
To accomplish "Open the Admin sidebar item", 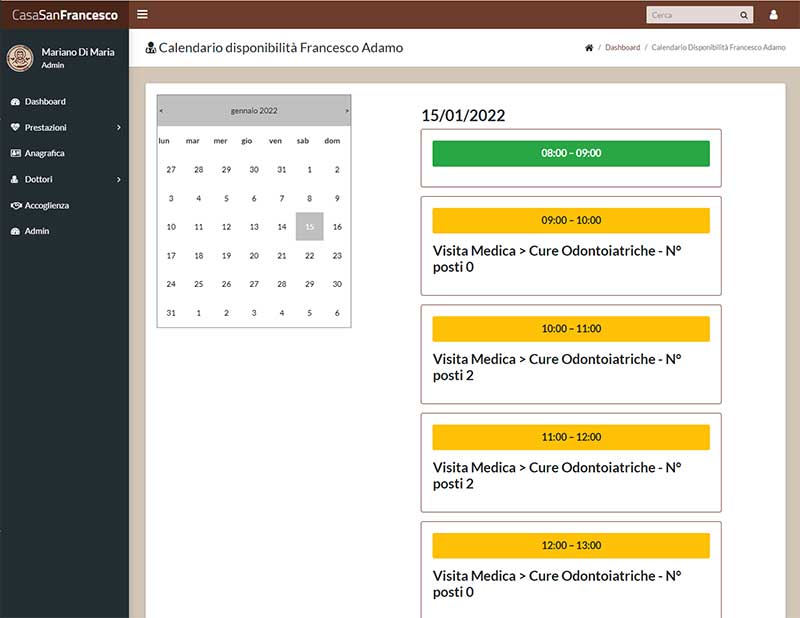I will tap(64, 231).
